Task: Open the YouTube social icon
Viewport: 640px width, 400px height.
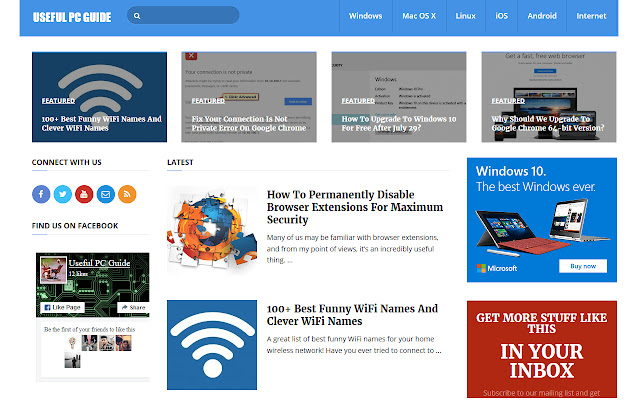Action: [x=84, y=194]
